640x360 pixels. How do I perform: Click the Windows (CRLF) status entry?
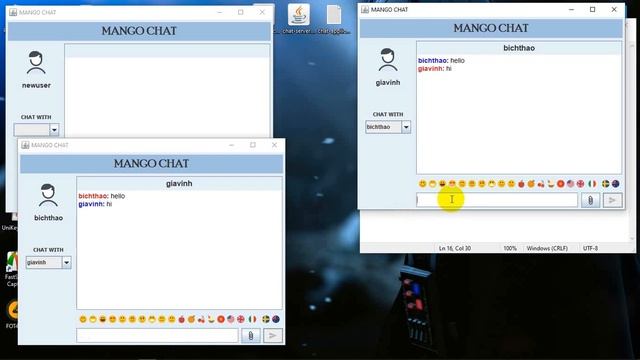pos(547,248)
